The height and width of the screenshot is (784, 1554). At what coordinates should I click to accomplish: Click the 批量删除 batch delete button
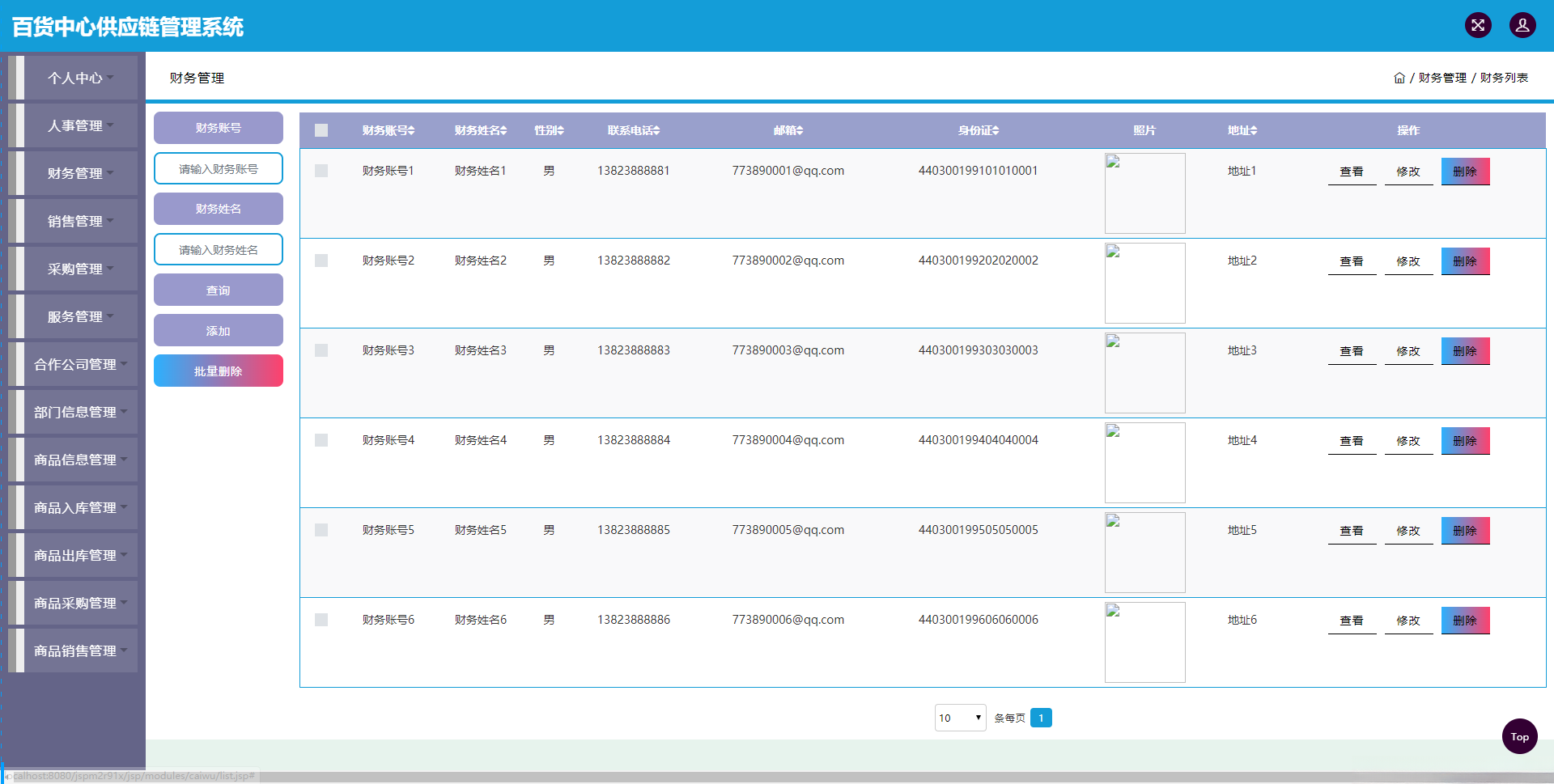[219, 371]
